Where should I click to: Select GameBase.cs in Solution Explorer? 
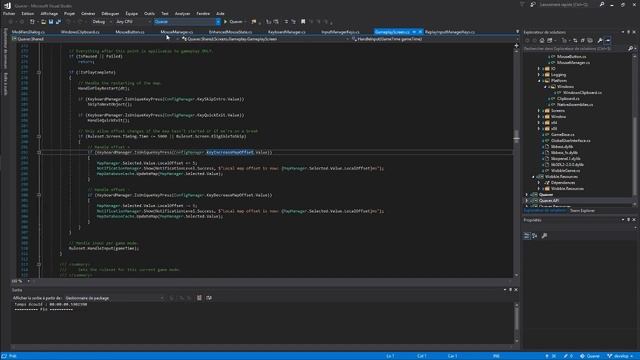click(x=562, y=134)
